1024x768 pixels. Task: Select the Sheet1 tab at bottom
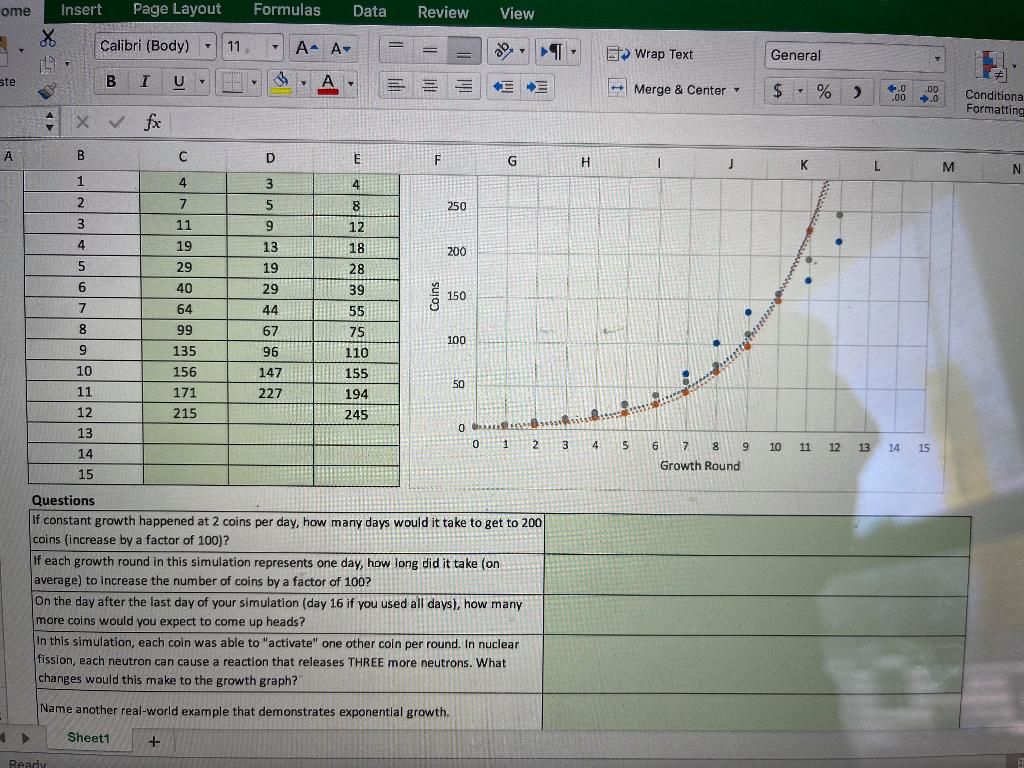pyautogui.click(x=88, y=737)
